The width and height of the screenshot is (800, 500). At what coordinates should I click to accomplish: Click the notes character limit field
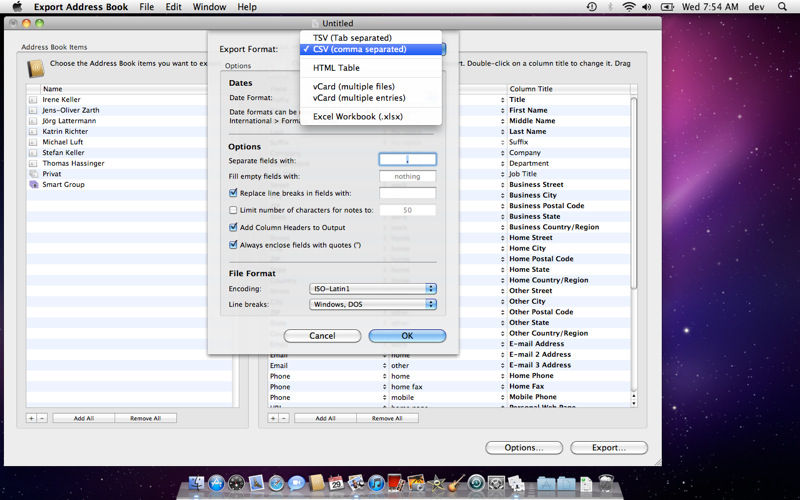click(x=408, y=210)
